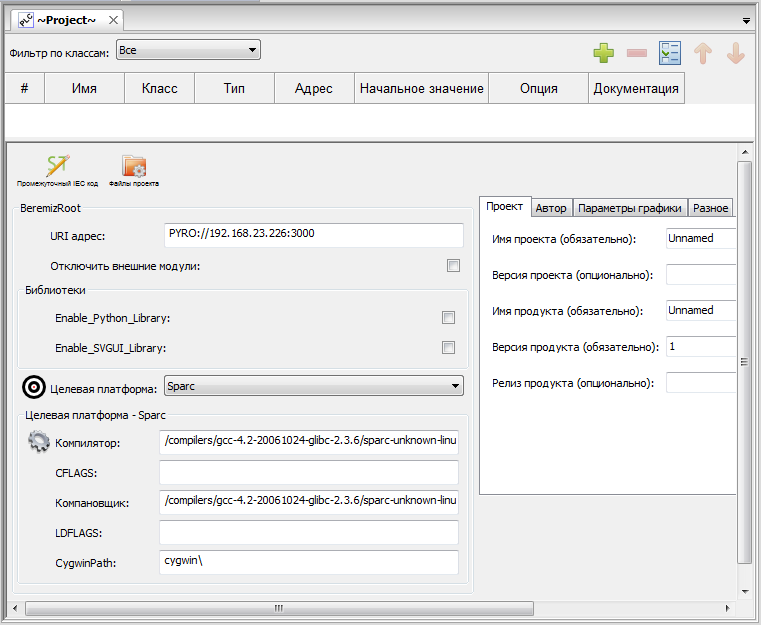Screen dimensions: 761x625
Task: Enable the Enable_Python_Library checkbox
Action: click(448, 318)
